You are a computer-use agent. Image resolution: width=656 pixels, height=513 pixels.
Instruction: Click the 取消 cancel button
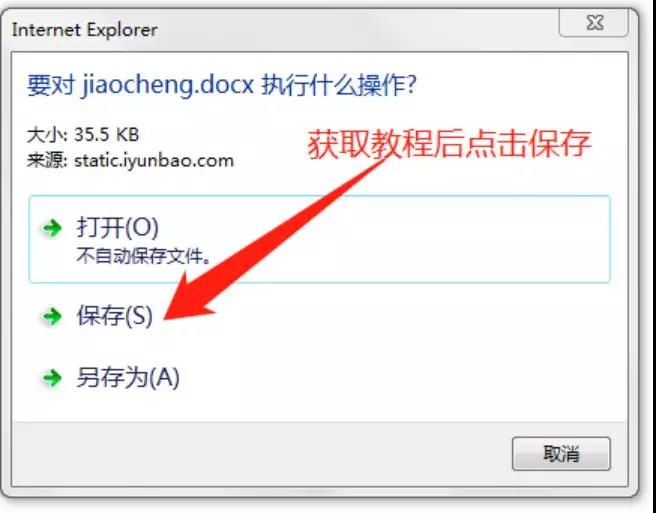tap(561, 454)
